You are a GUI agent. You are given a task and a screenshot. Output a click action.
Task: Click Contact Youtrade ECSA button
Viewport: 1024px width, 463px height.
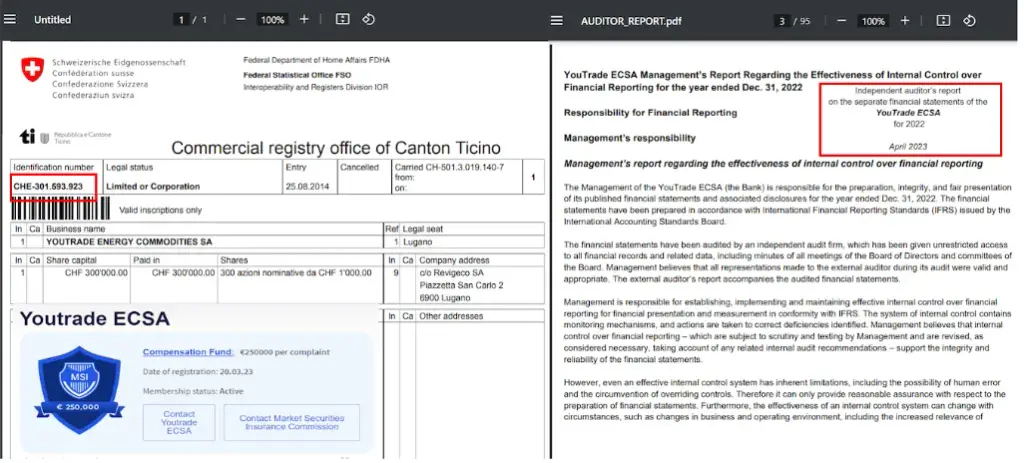(x=179, y=423)
